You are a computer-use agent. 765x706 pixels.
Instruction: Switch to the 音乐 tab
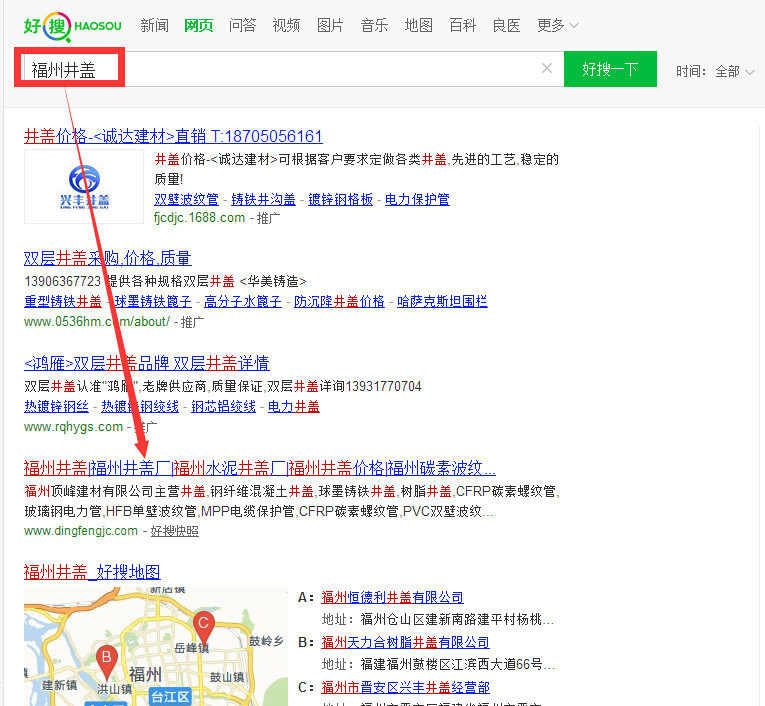374,25
